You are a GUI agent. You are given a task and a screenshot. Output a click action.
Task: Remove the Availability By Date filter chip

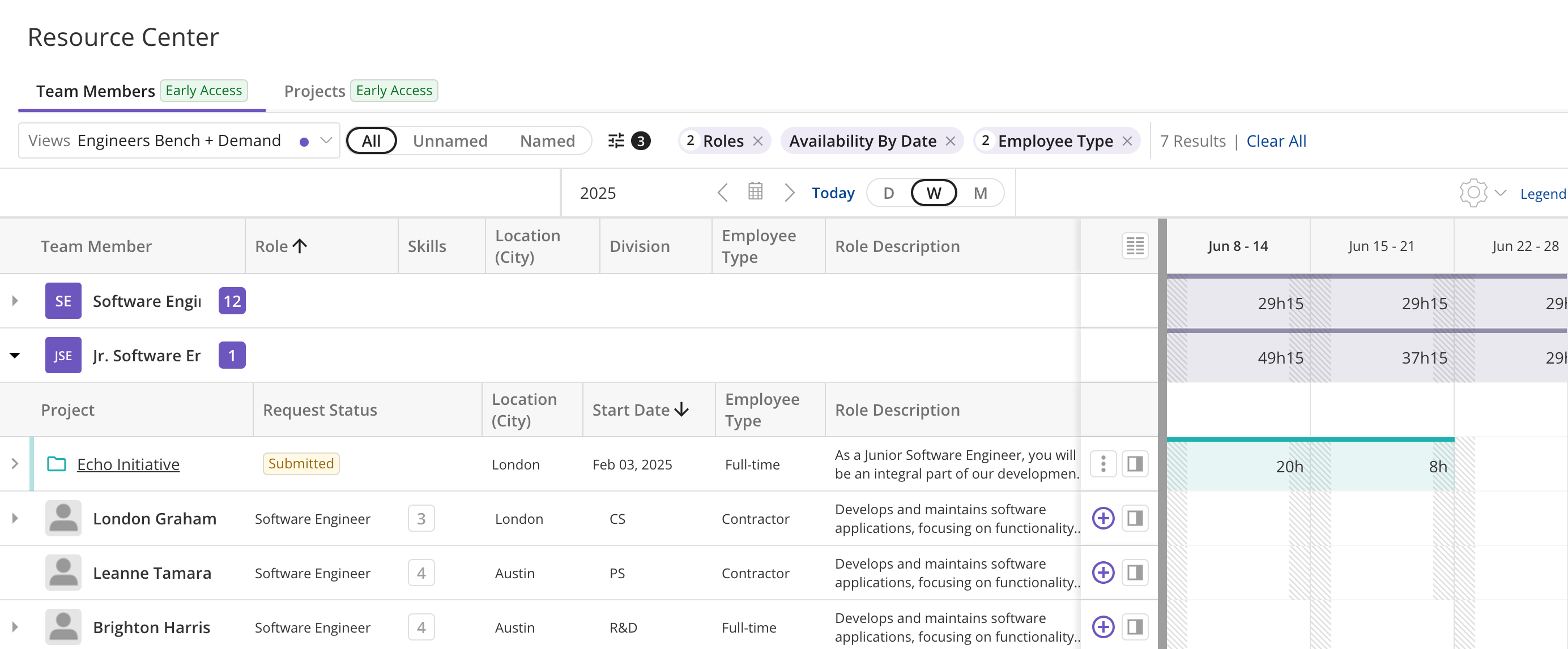tap(950, 141)
